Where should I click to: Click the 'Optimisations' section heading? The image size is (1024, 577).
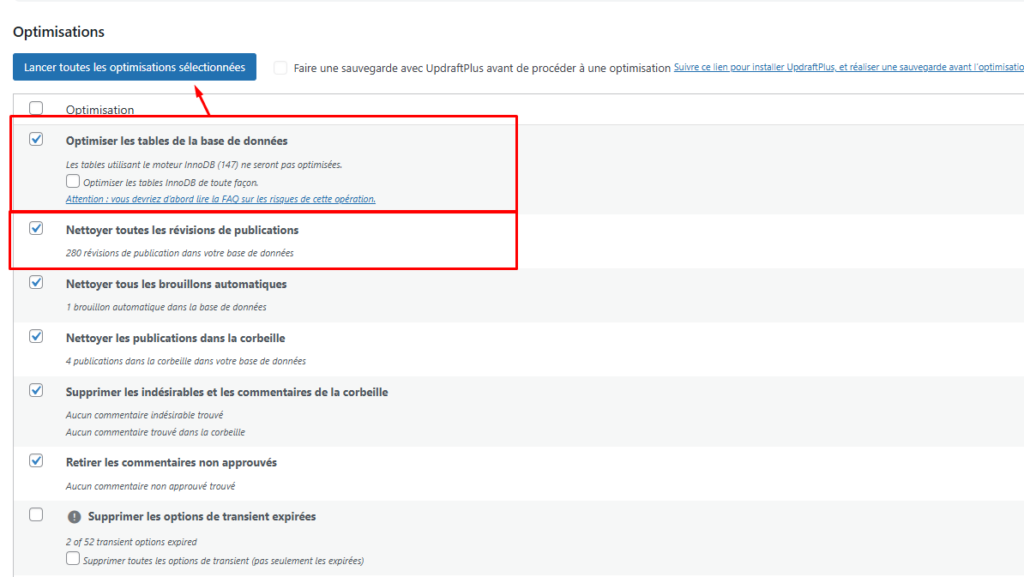coord(59,33)
